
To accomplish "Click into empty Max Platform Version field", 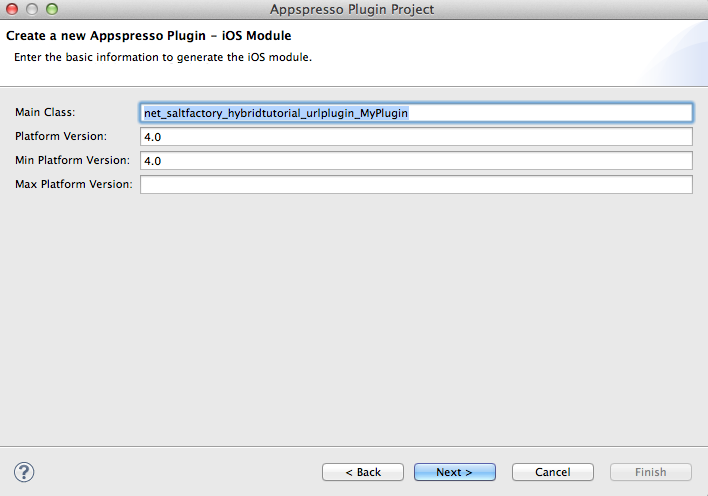I will pos(416,184).
